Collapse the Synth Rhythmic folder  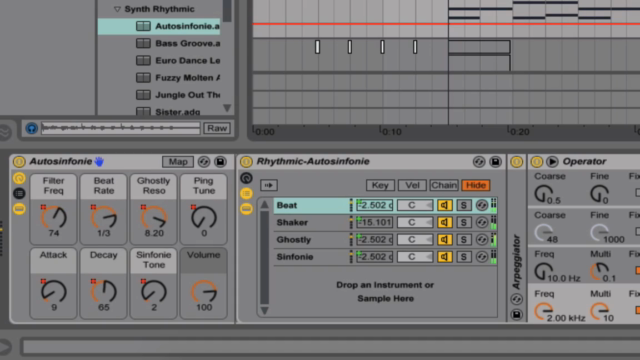click(x=117, y=9)
